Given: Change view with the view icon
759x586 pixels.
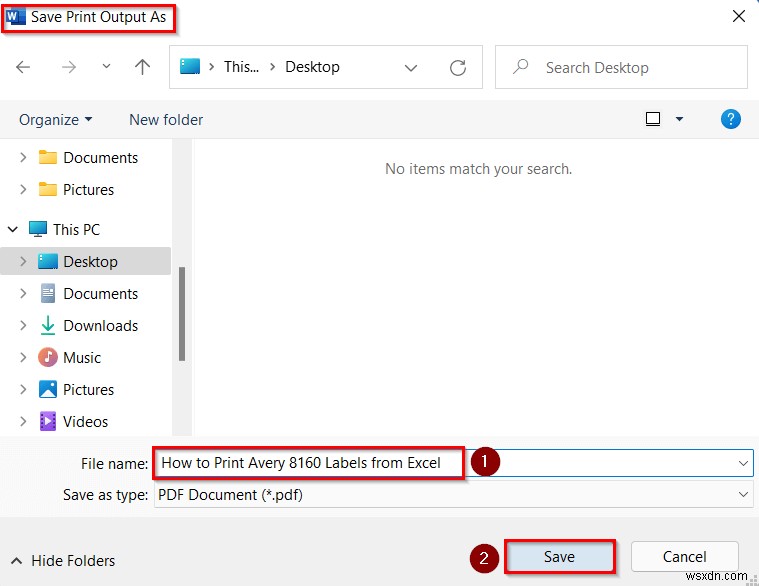Looking at the screenshot, I should pyautogui.click(x=653, y=119).
